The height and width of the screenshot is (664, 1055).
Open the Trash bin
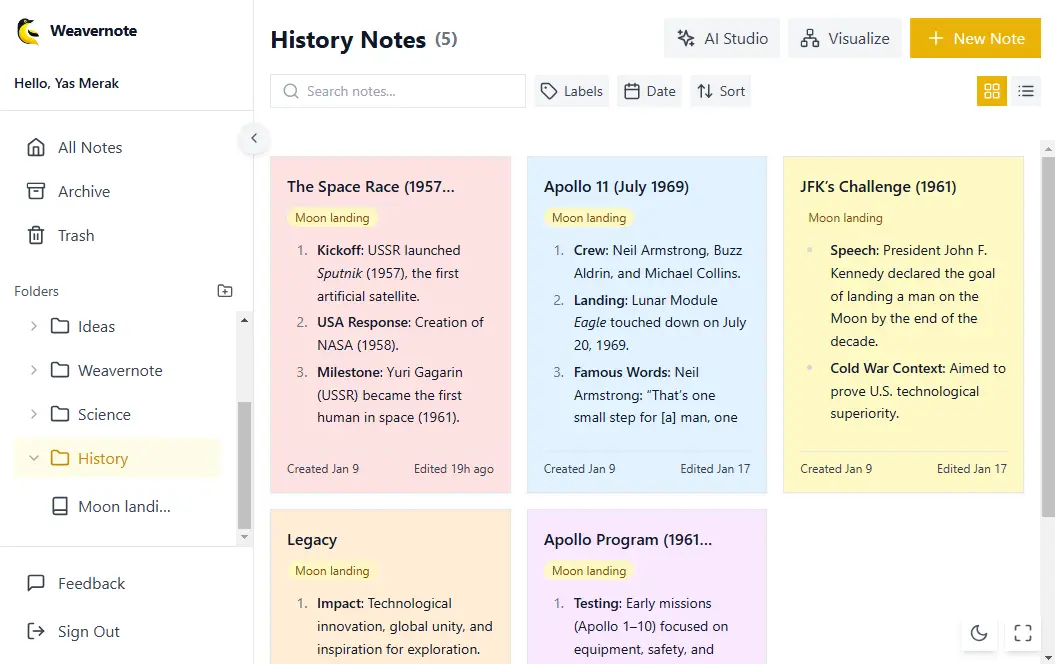click(x=75, y=236)
